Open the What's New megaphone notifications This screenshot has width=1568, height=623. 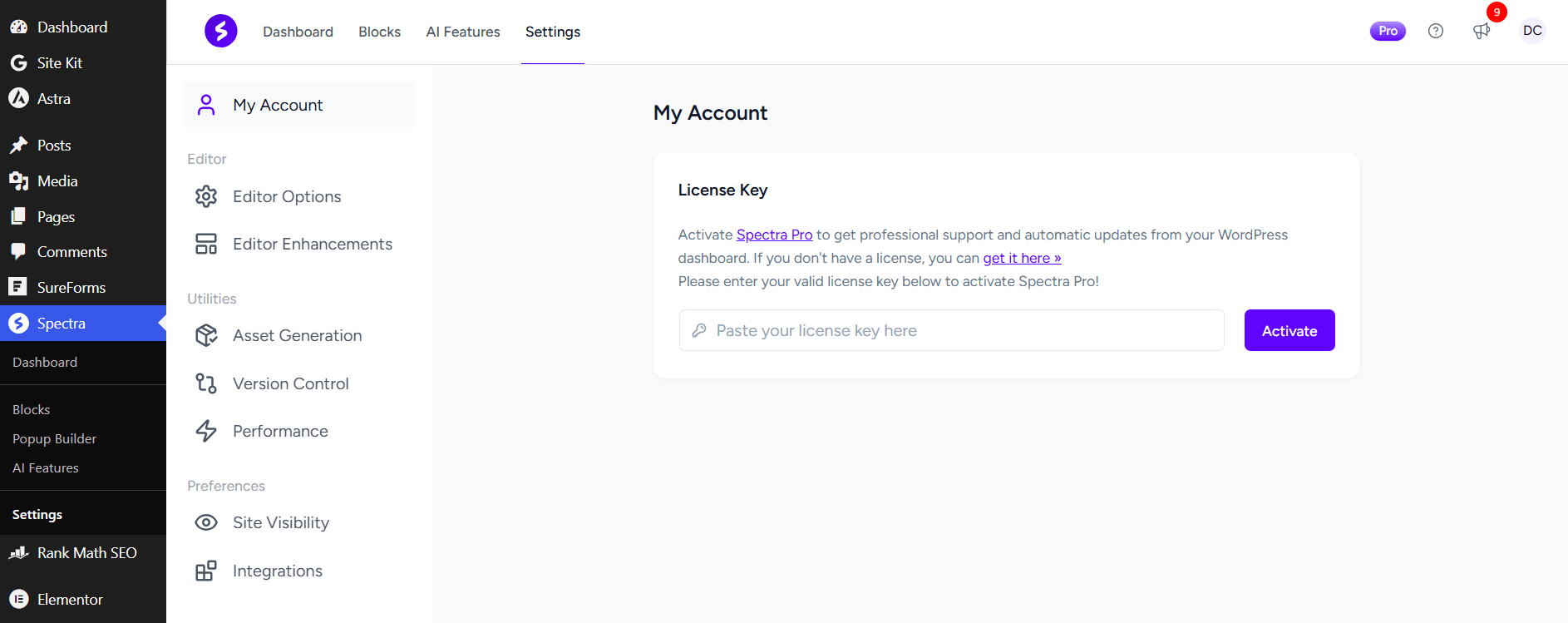pos(1482,32)
